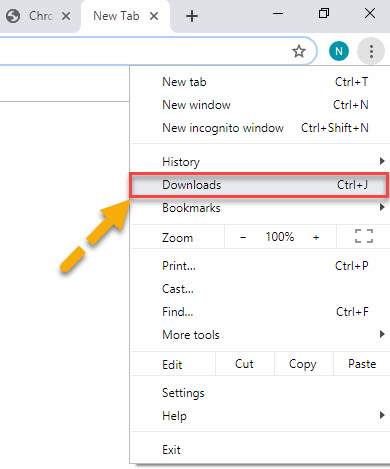Close the New Tab tab
Screen dimensions: 390x469
click(154, 16)
